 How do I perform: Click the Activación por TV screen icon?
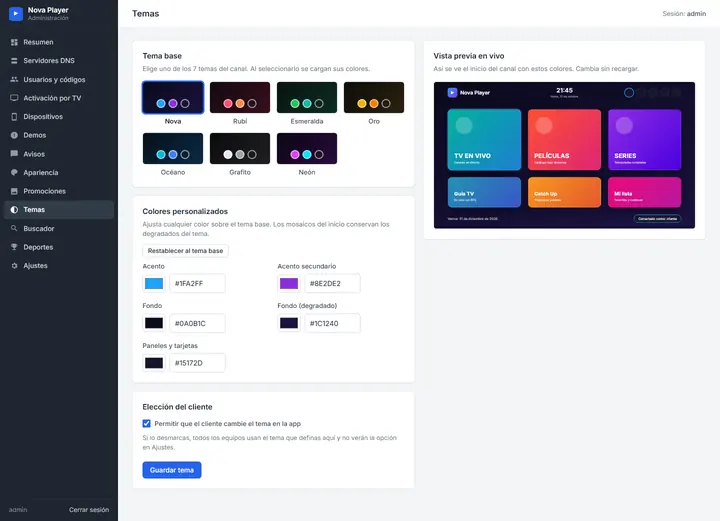14,98
